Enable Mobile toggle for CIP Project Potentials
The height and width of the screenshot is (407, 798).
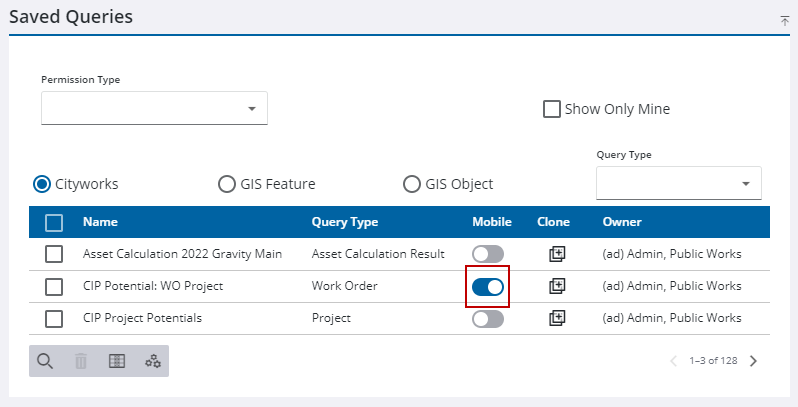488,319
